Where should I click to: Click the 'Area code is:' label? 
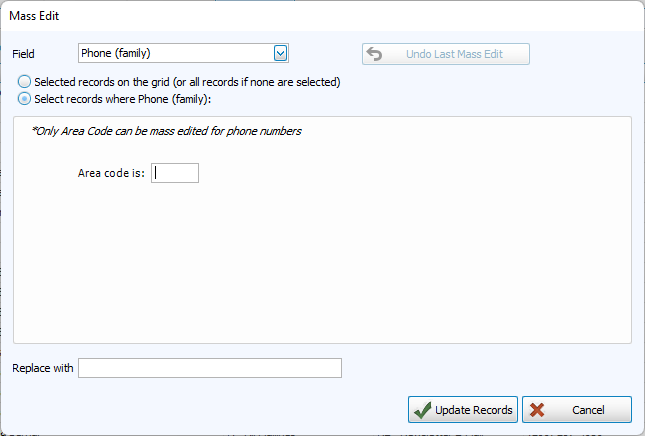coord(111,173)
